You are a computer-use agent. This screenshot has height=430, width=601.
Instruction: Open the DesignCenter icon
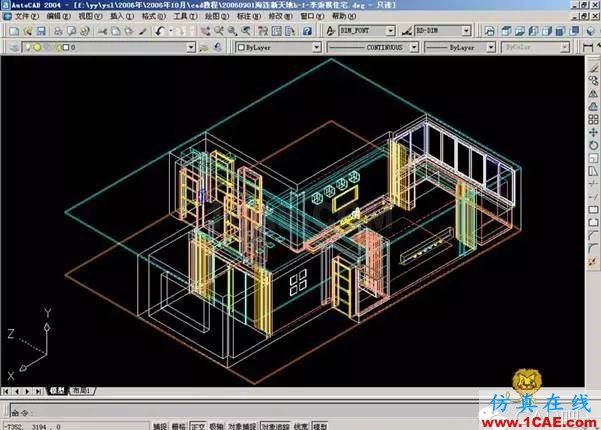click(276, 31)
